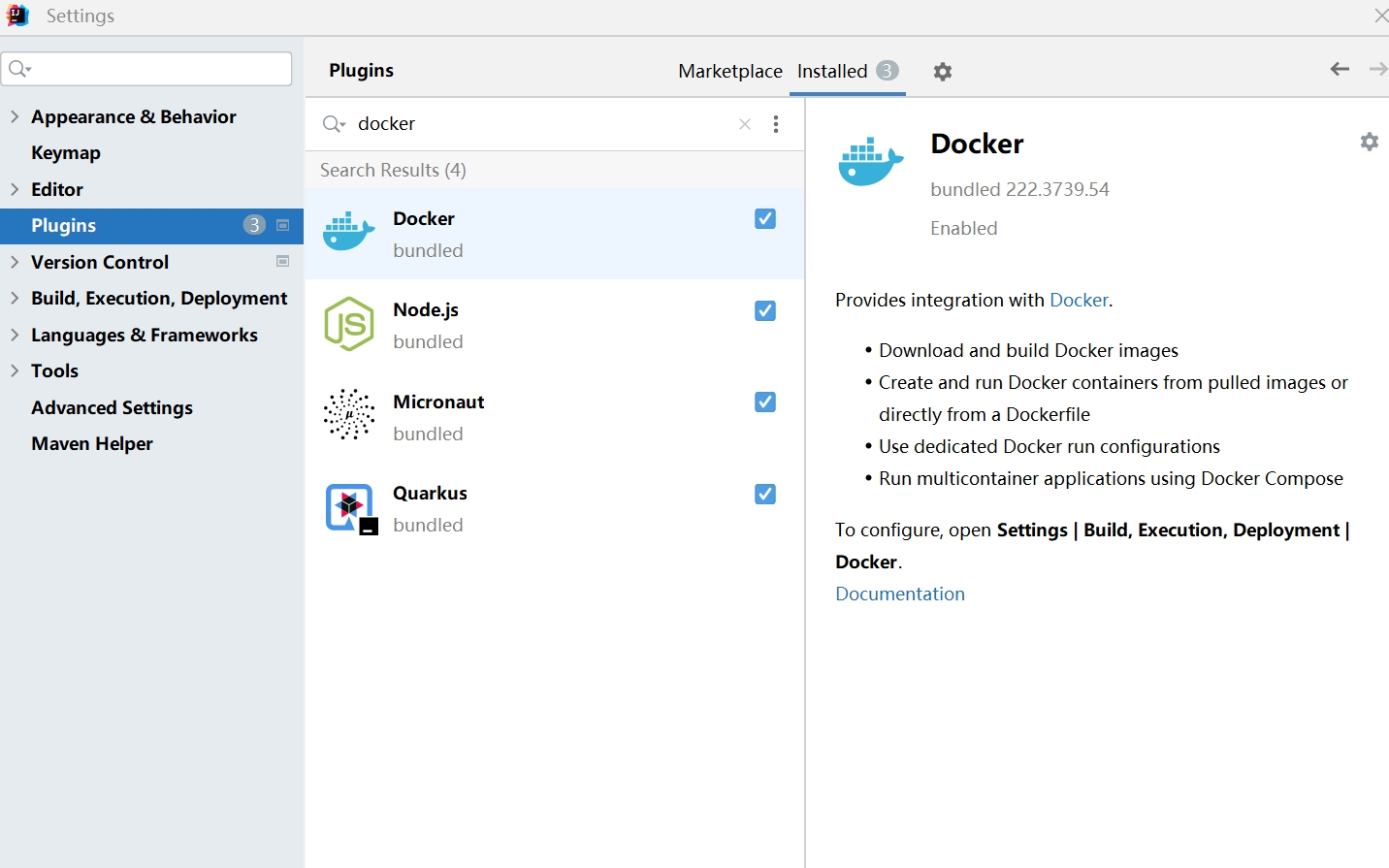Image resolution: width=1389 pixels, height=868 pixels.
Task: Select the Micronaut plugin row name
Action: [438, 402]
